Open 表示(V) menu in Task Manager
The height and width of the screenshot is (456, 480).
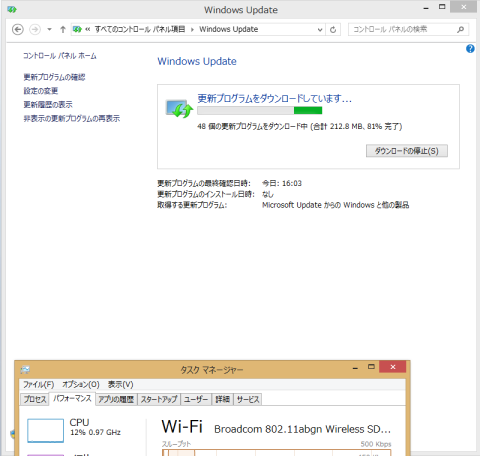pos(120,385)
